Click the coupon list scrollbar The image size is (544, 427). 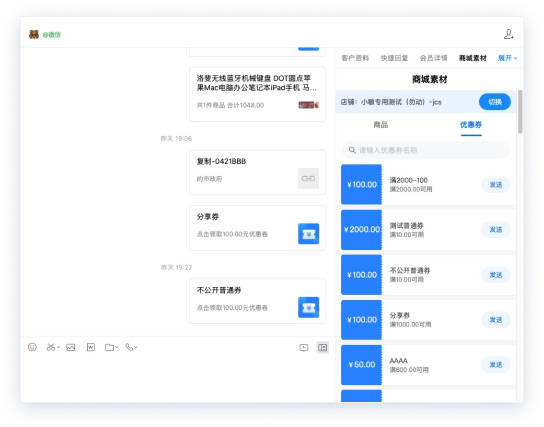520,112
